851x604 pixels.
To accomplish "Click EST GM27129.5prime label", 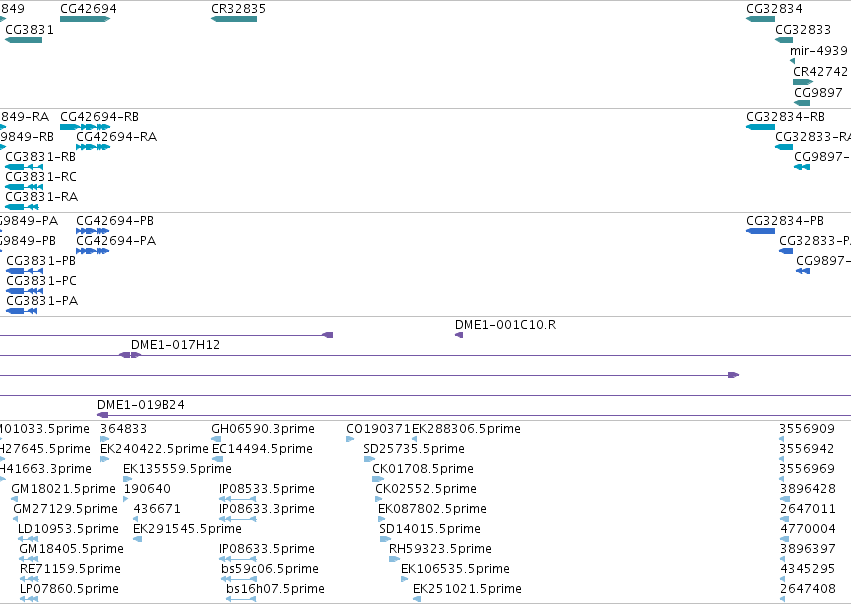I will point(65,509).
